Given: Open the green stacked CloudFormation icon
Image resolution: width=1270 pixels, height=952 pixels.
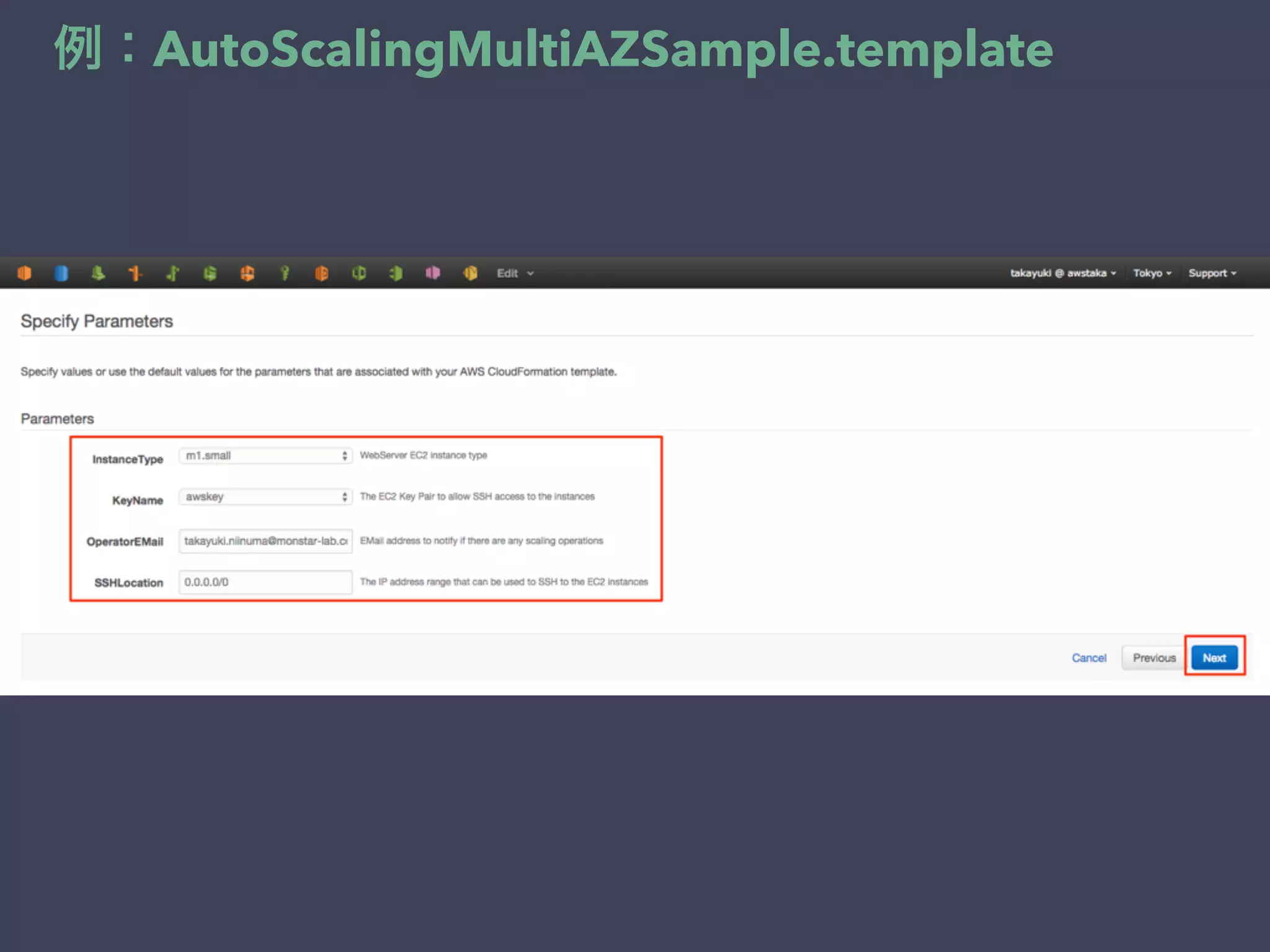Looking at the screenshot, I should 210,273.
